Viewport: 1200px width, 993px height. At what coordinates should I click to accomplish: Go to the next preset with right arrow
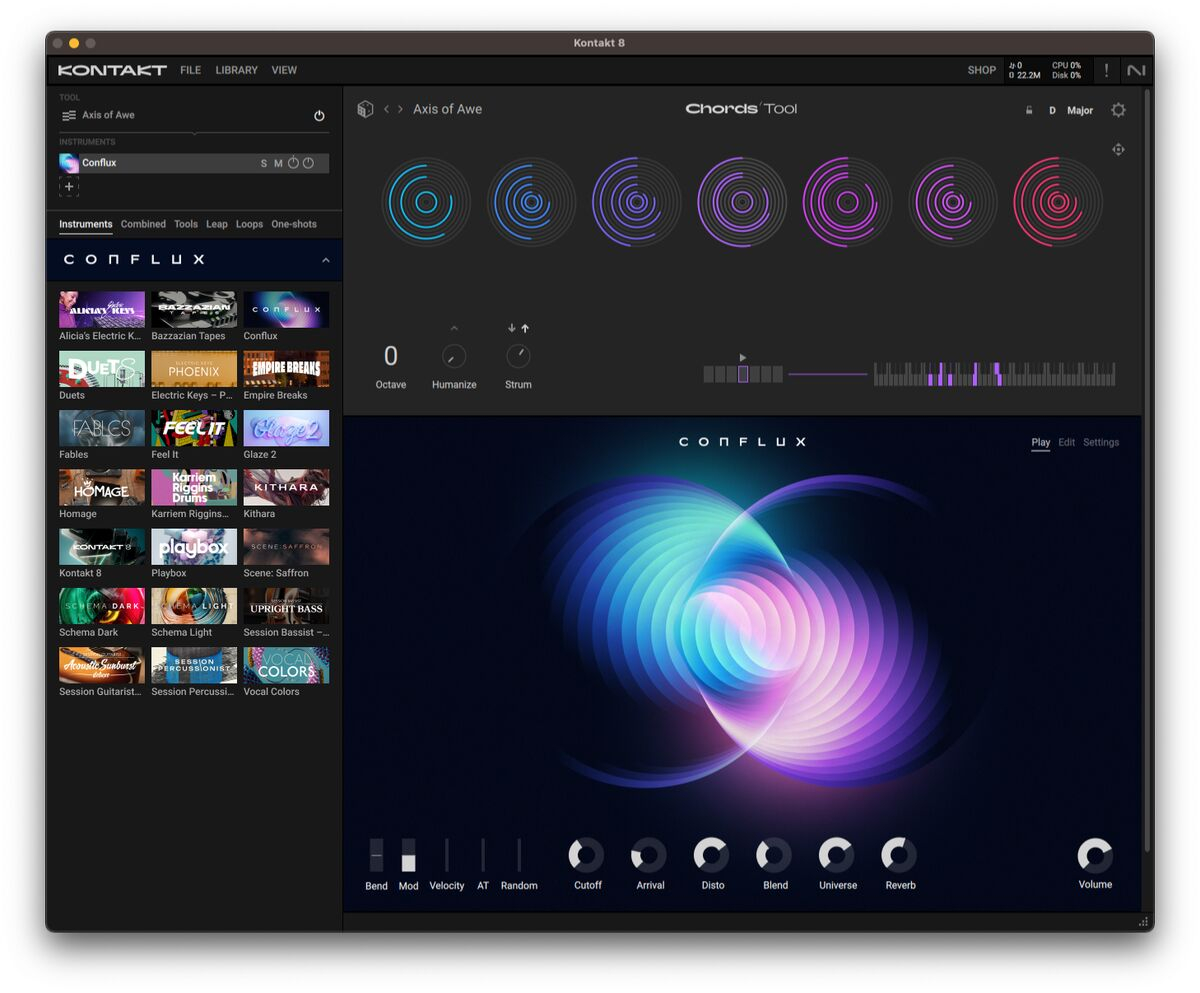pos(401,109)
